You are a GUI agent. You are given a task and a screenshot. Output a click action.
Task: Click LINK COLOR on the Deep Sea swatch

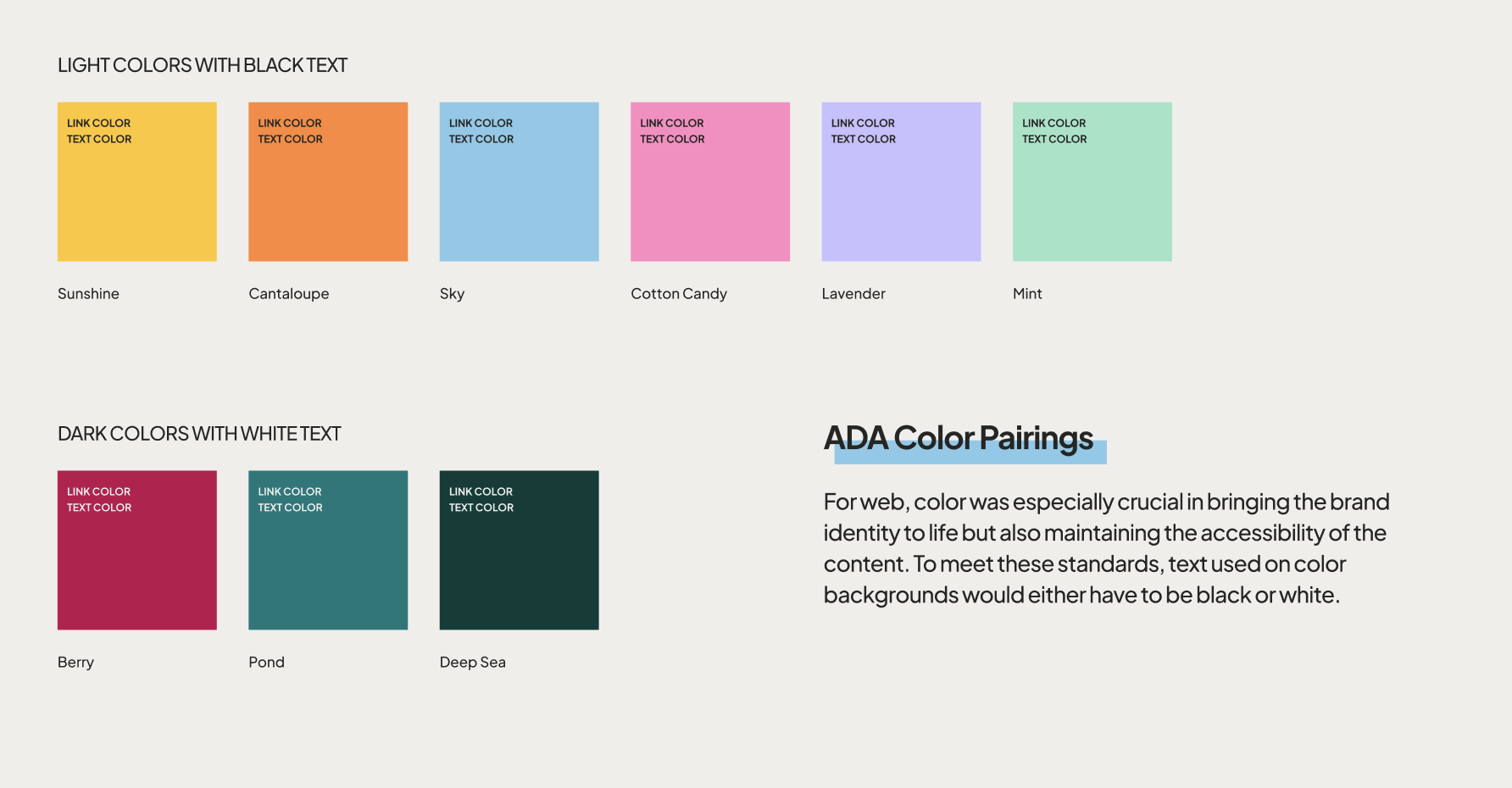(x=481, y=491)
